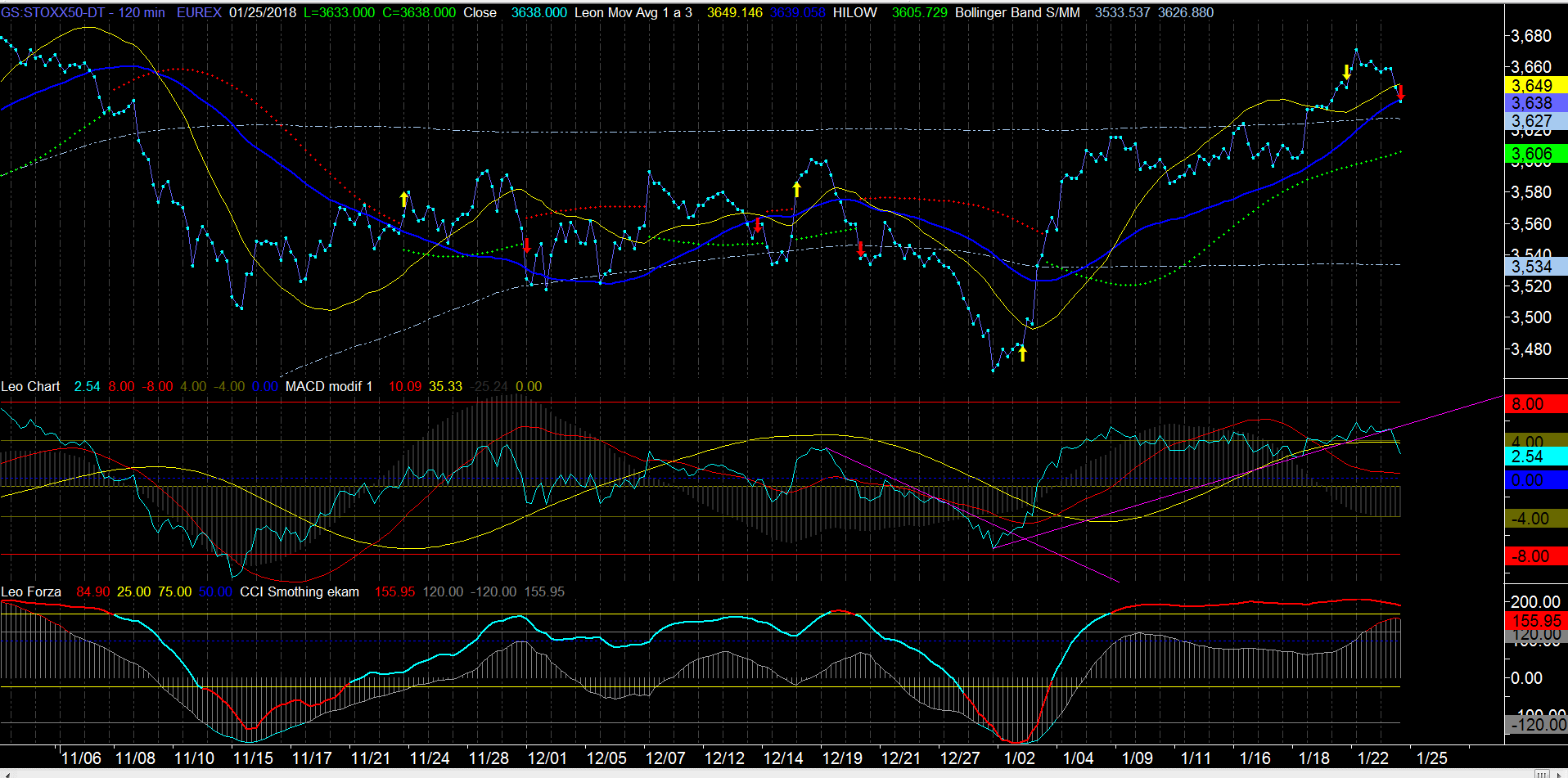Click the 35.33 MACD value

(x=445, y=386)
